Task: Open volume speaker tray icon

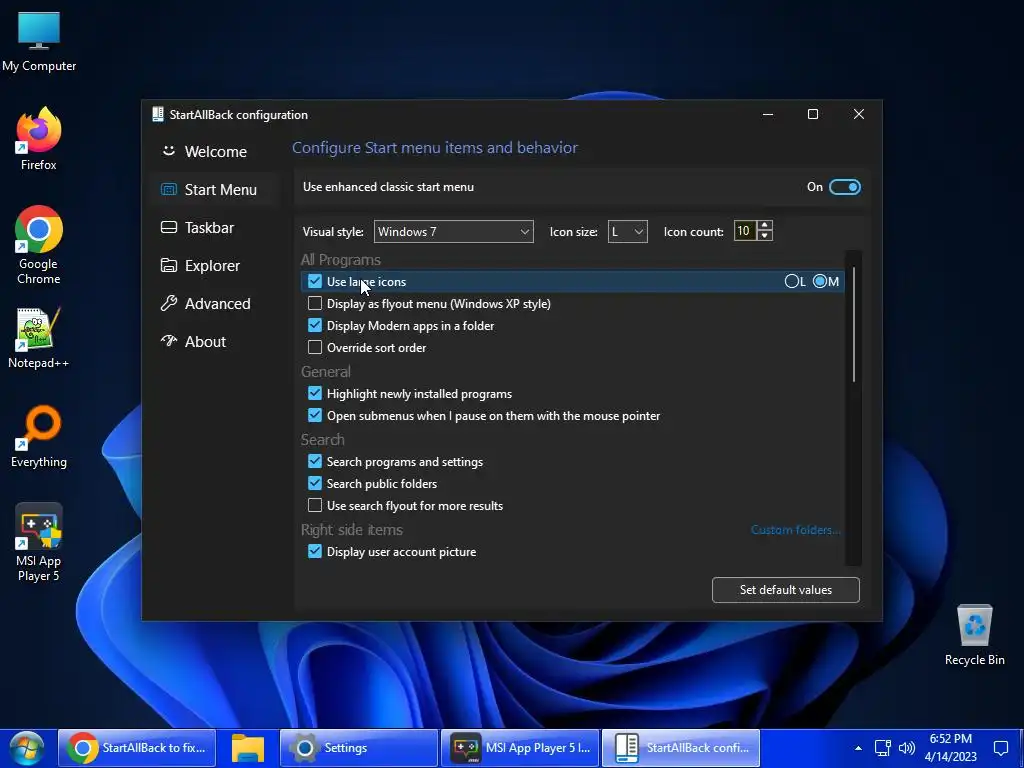Action: (906, 748)
